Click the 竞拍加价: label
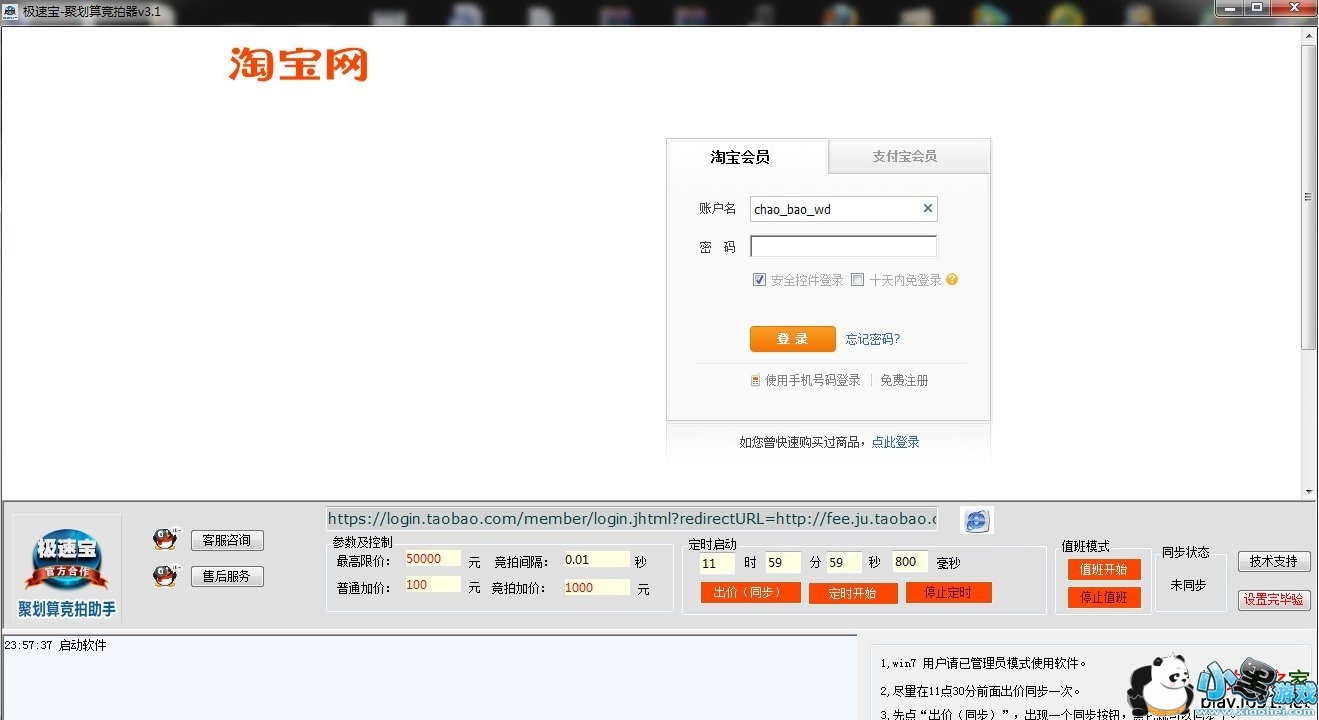1319x720 pixels. click(520, 589)
